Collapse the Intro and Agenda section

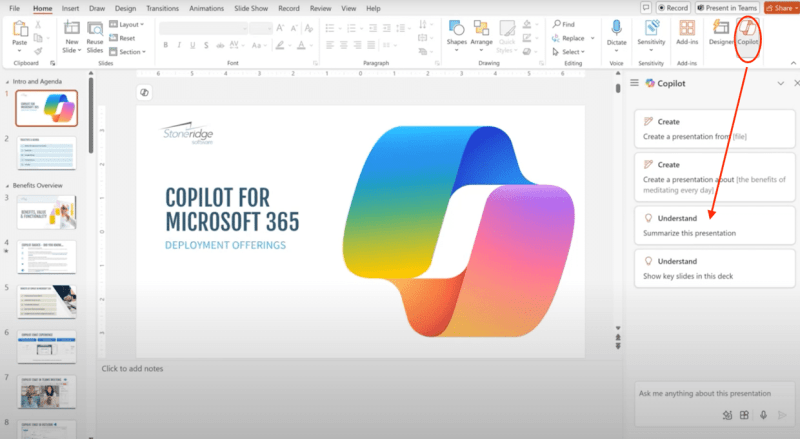click(x=7, y=82)
